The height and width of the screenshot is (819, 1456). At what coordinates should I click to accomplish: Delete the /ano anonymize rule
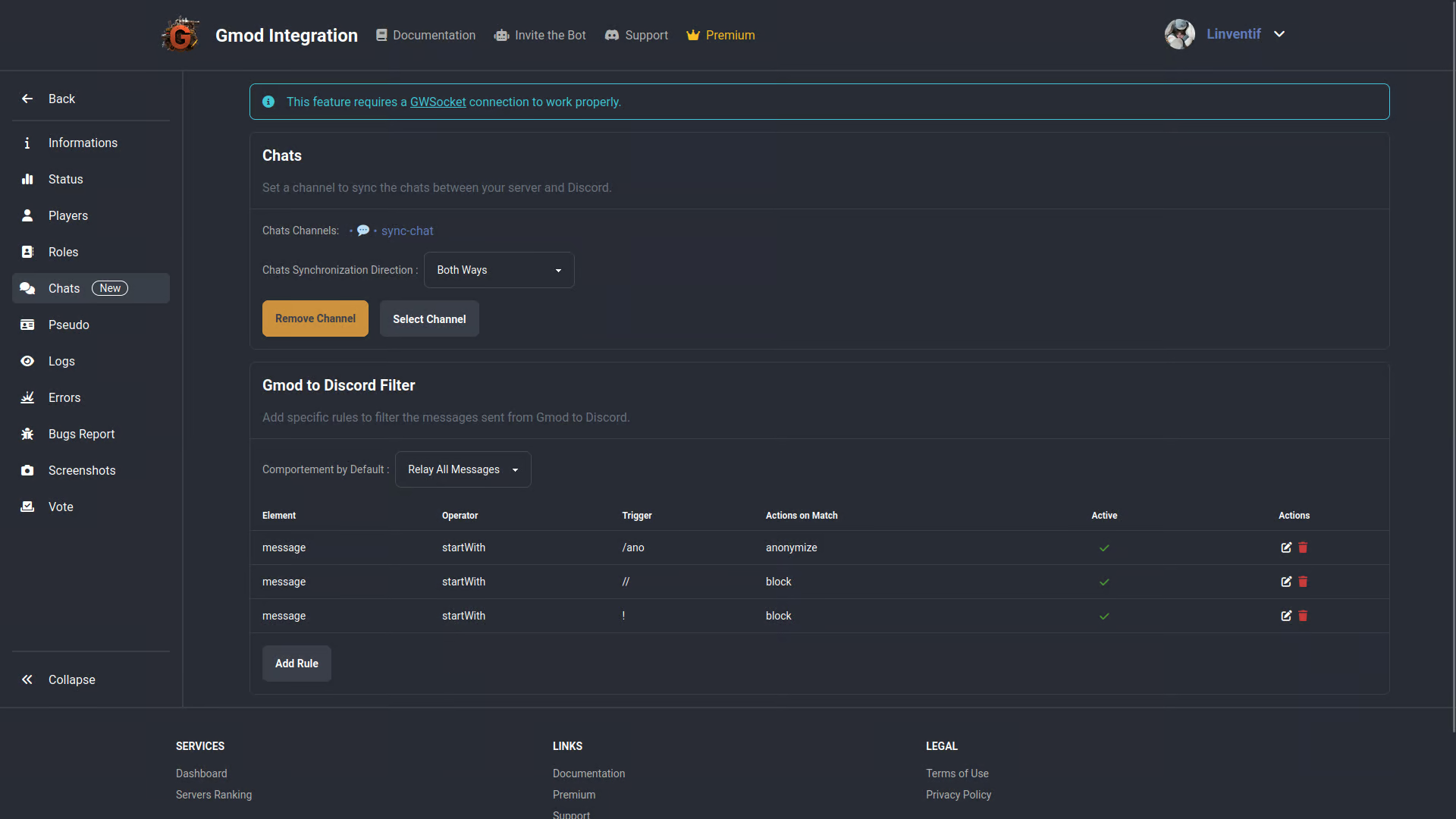click(1303, 548)
